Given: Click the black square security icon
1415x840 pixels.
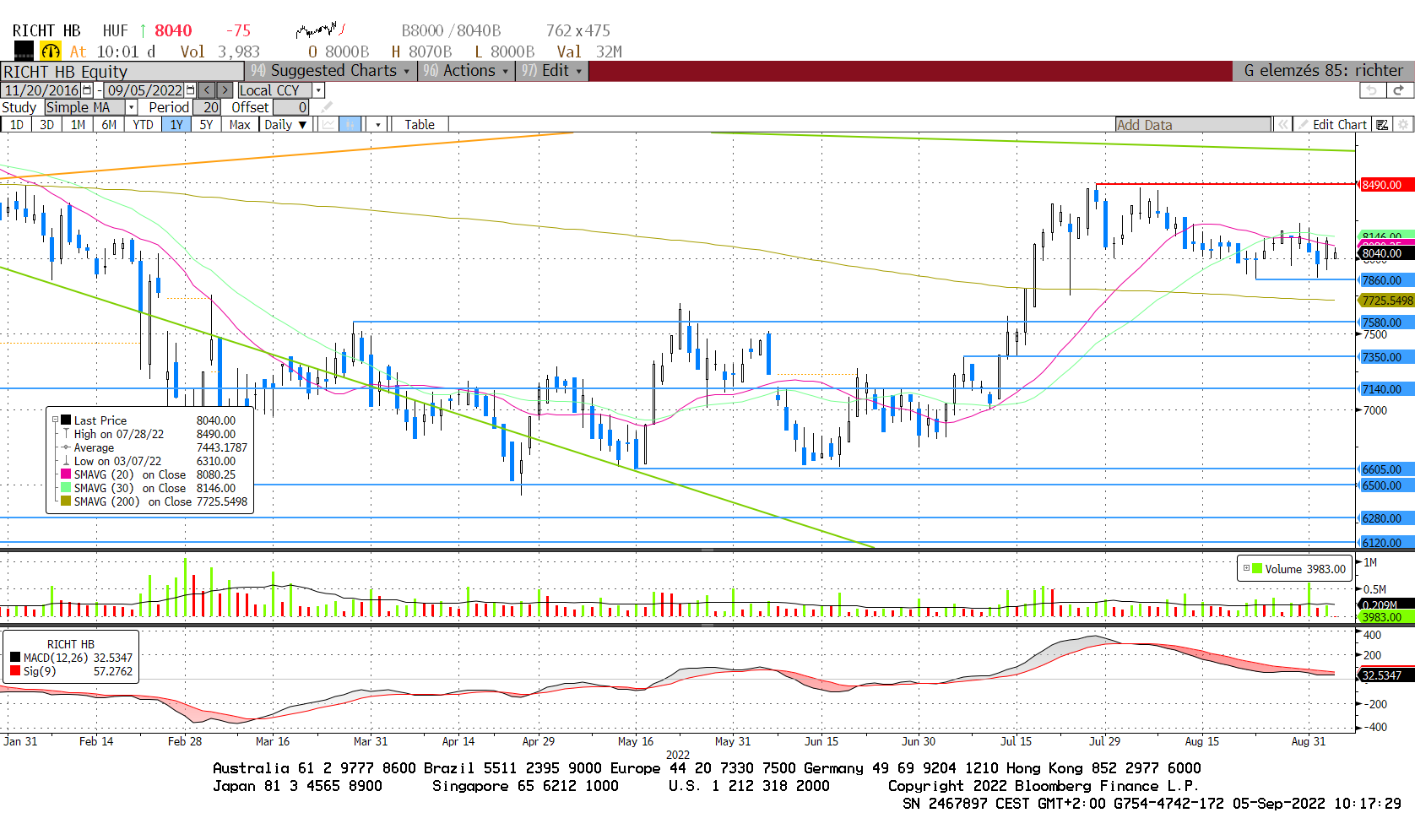Looking at the screenshot, I should (x=24, y=51).
